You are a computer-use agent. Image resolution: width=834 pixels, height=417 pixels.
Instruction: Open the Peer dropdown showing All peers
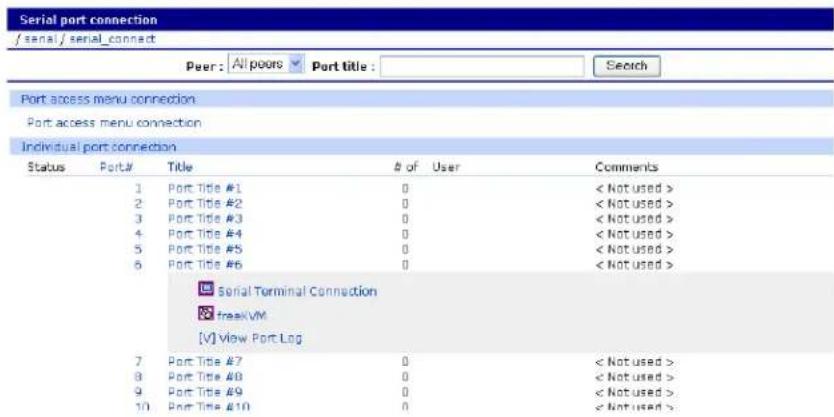click(x=266, y=65)
